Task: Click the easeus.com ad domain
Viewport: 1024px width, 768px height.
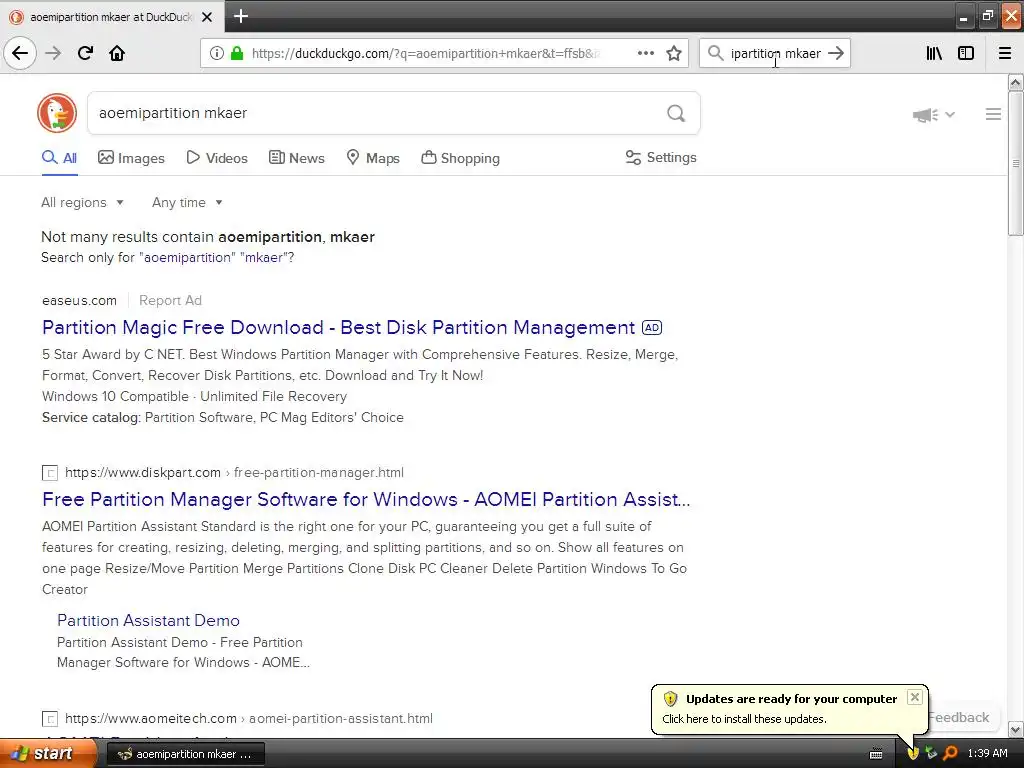Action: [79, 300]
